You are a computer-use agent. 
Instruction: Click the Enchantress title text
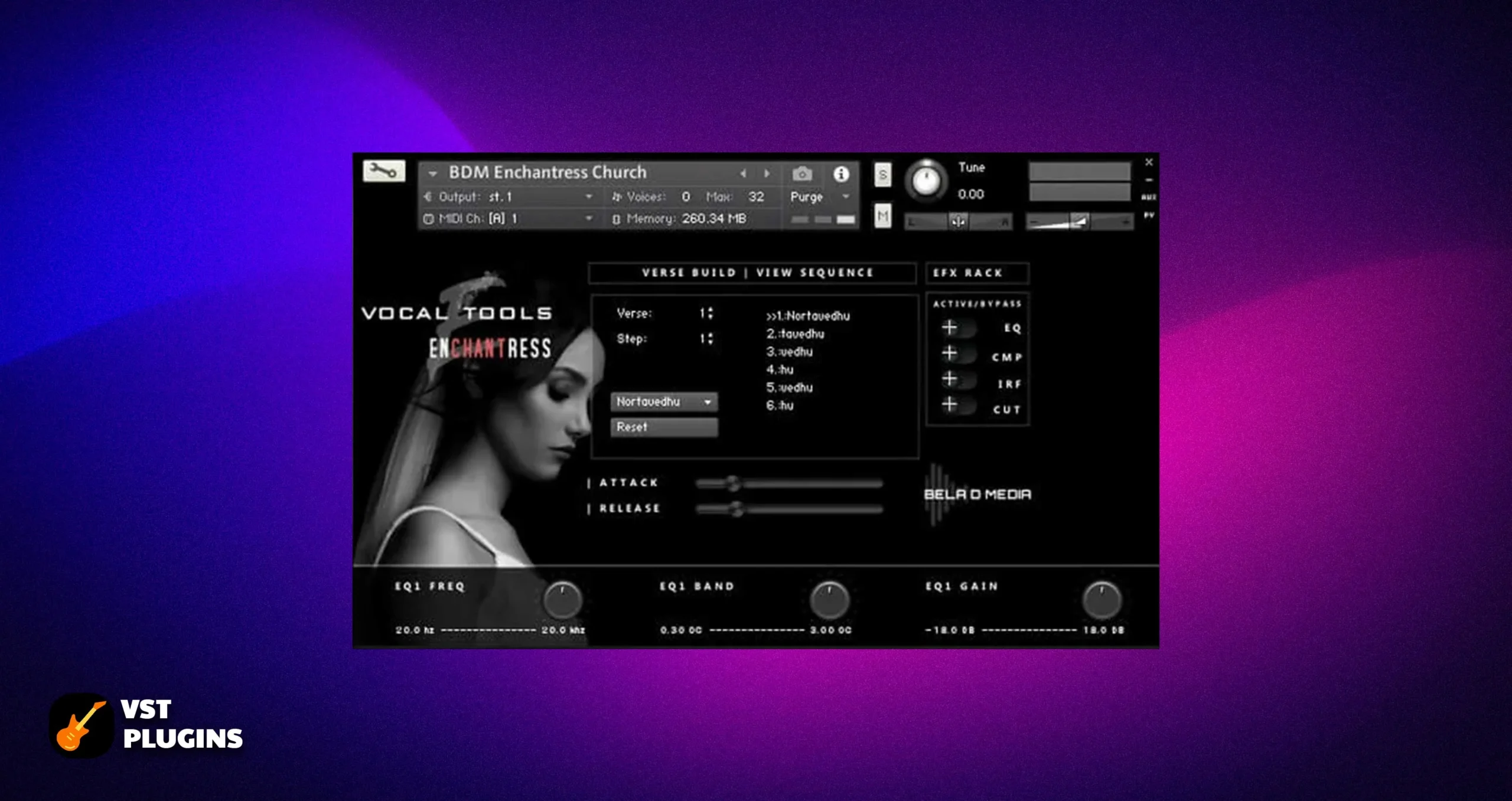click(x=490, y=348)
